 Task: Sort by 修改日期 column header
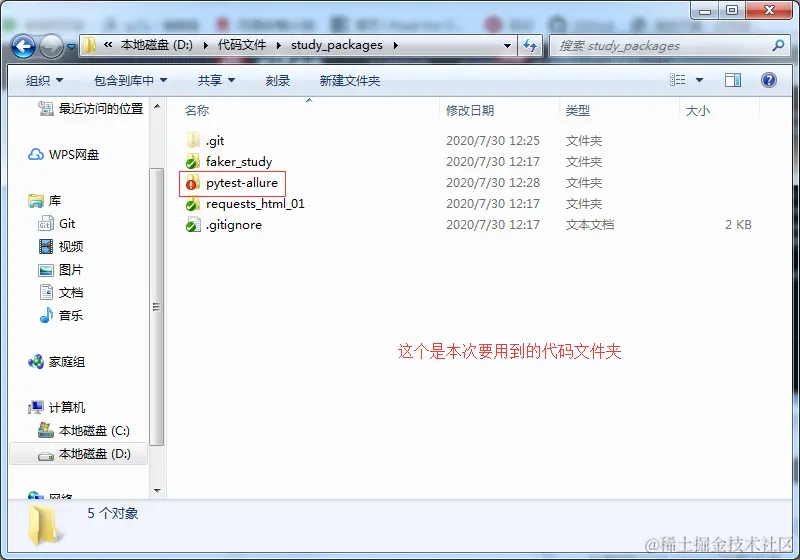pos(470,110)
